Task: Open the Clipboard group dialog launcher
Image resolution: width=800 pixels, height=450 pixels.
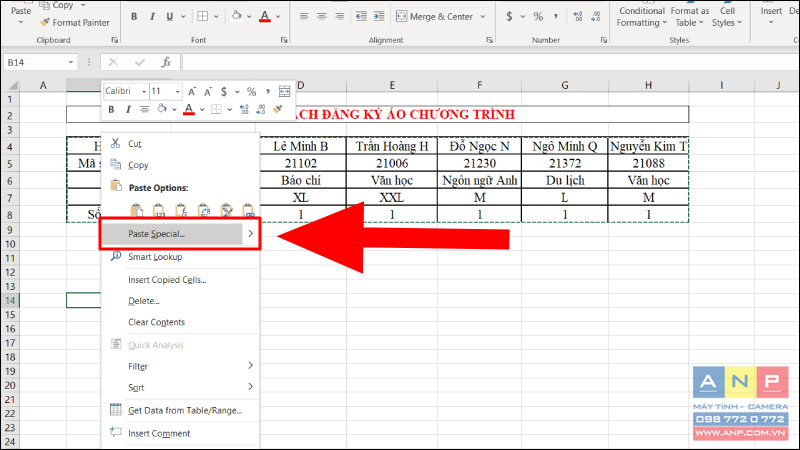Action: pyautogui.click(x=115, y=40)
